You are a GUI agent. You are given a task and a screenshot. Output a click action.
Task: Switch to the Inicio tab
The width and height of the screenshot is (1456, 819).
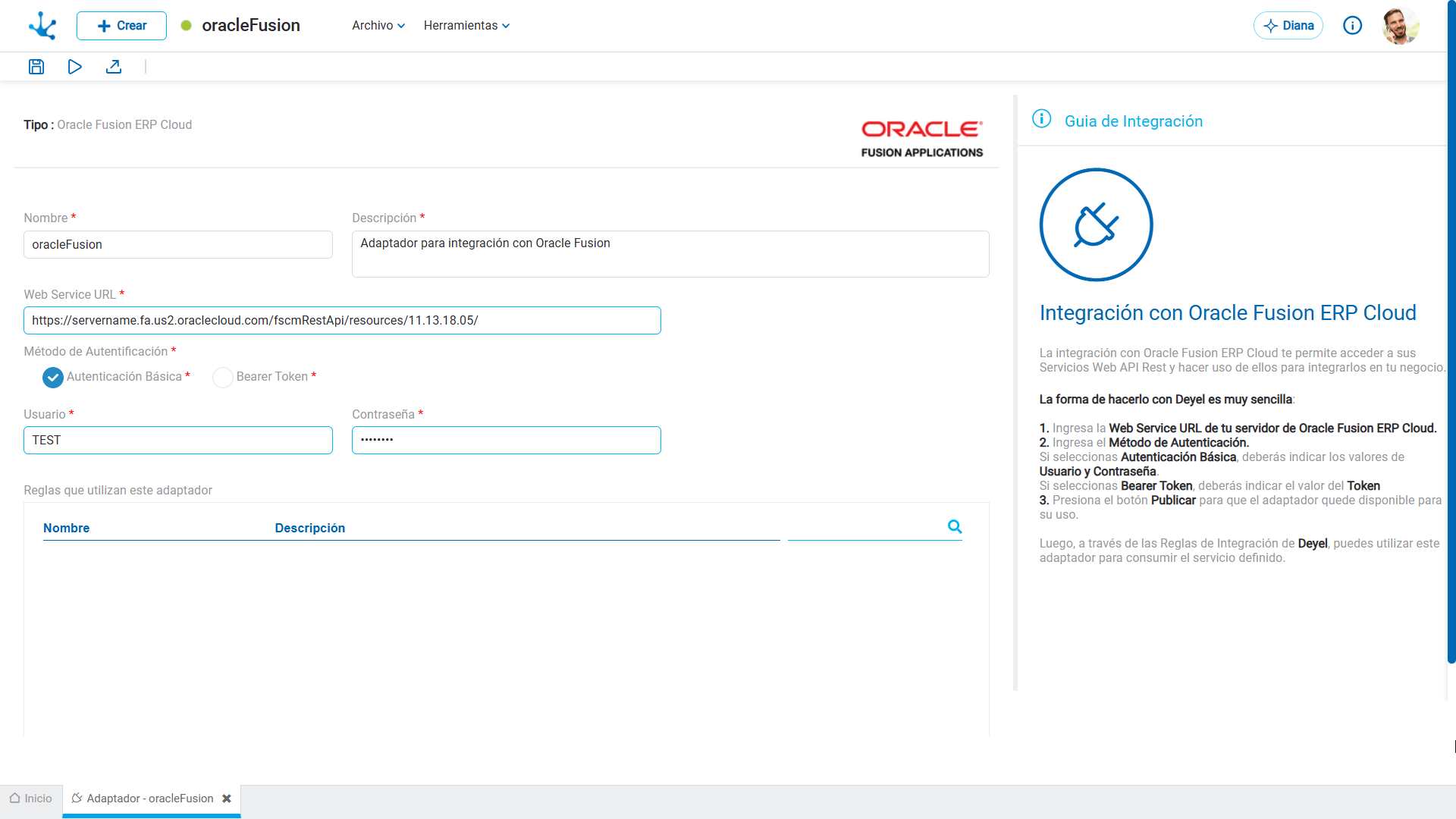[31, 799]
